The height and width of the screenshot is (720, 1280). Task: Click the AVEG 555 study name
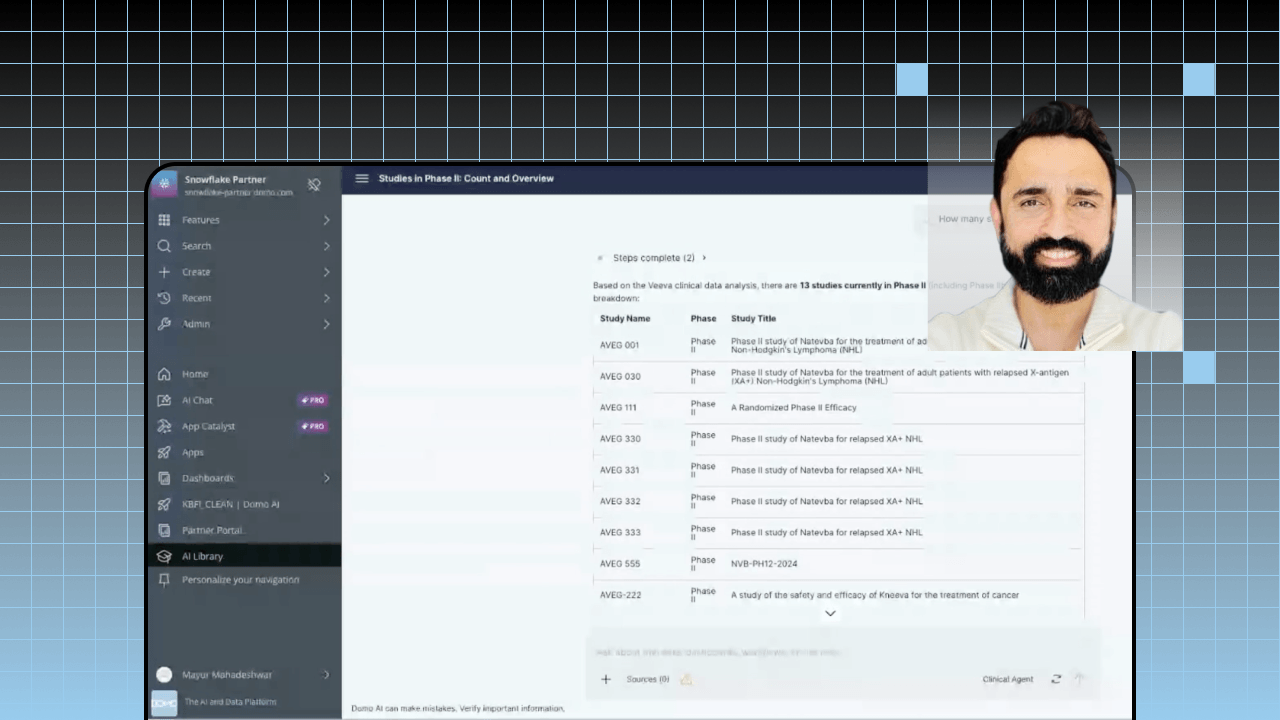tap(620, 564)
